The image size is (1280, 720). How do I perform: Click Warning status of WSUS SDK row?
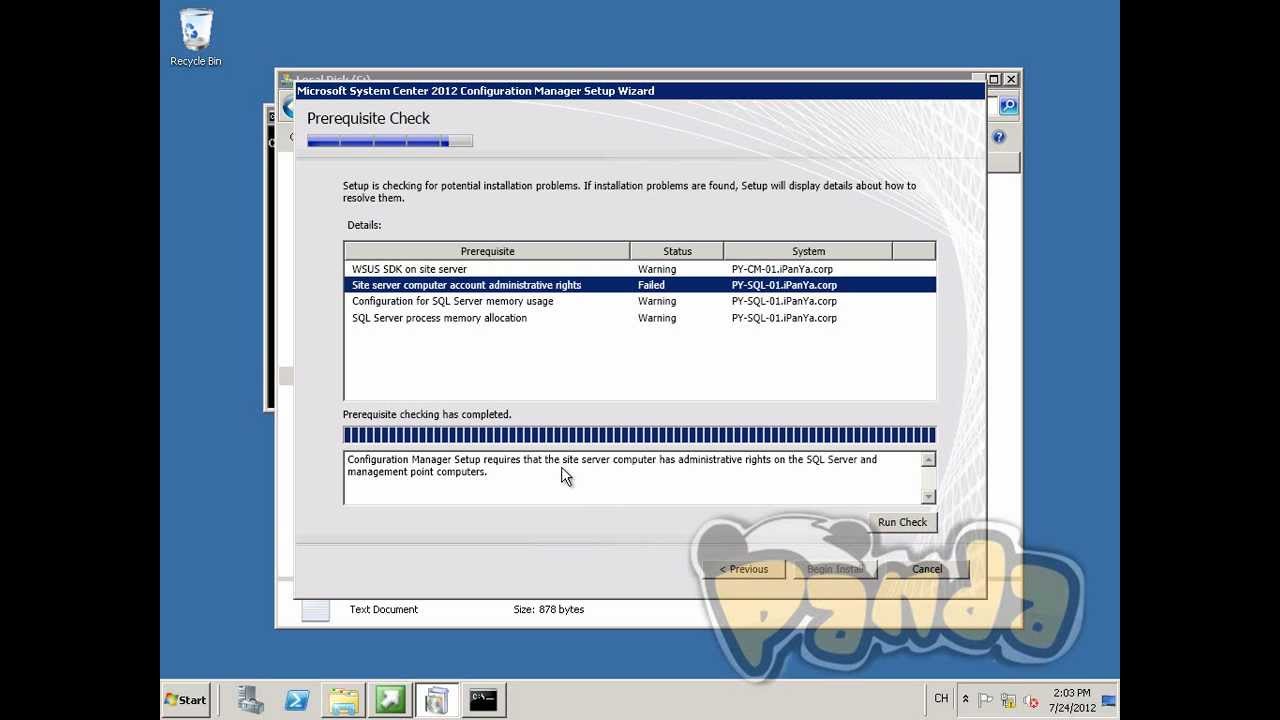(x=657, y=269)
